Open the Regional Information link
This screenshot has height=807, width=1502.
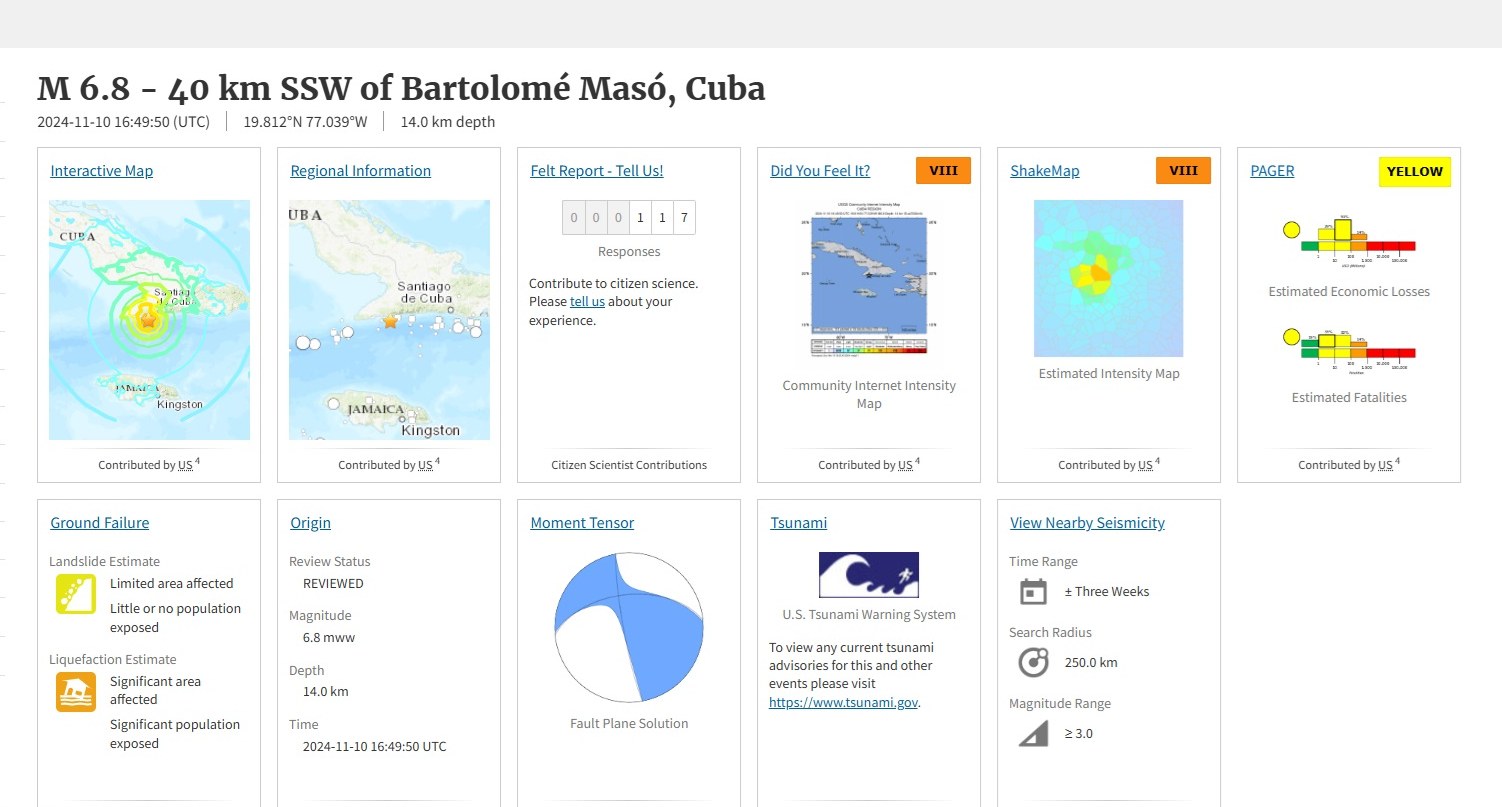[361, 171]
